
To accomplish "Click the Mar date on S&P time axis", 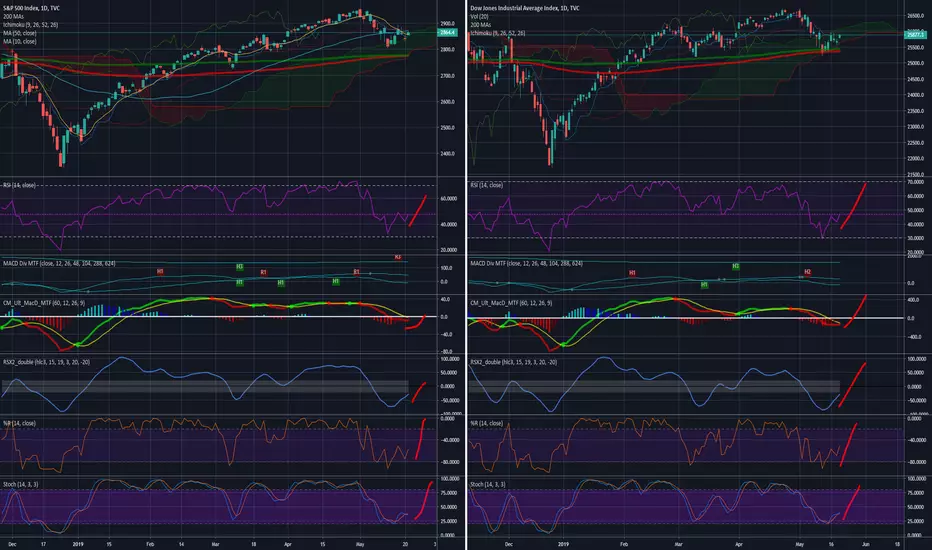I will 216,544.
